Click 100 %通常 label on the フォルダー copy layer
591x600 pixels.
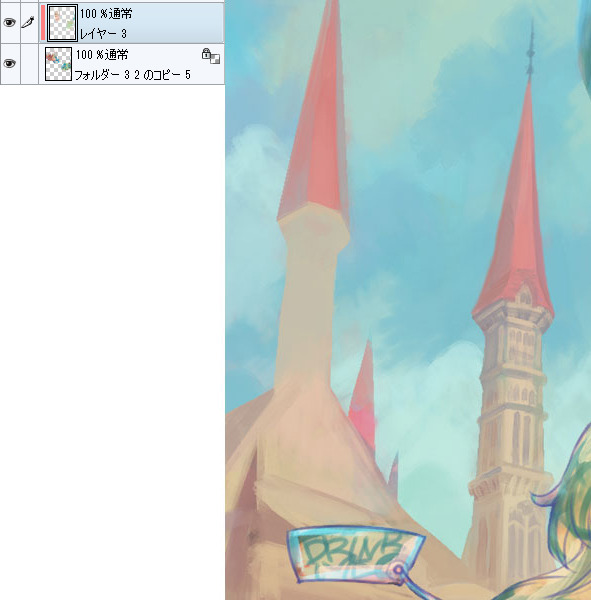(102, 55)
